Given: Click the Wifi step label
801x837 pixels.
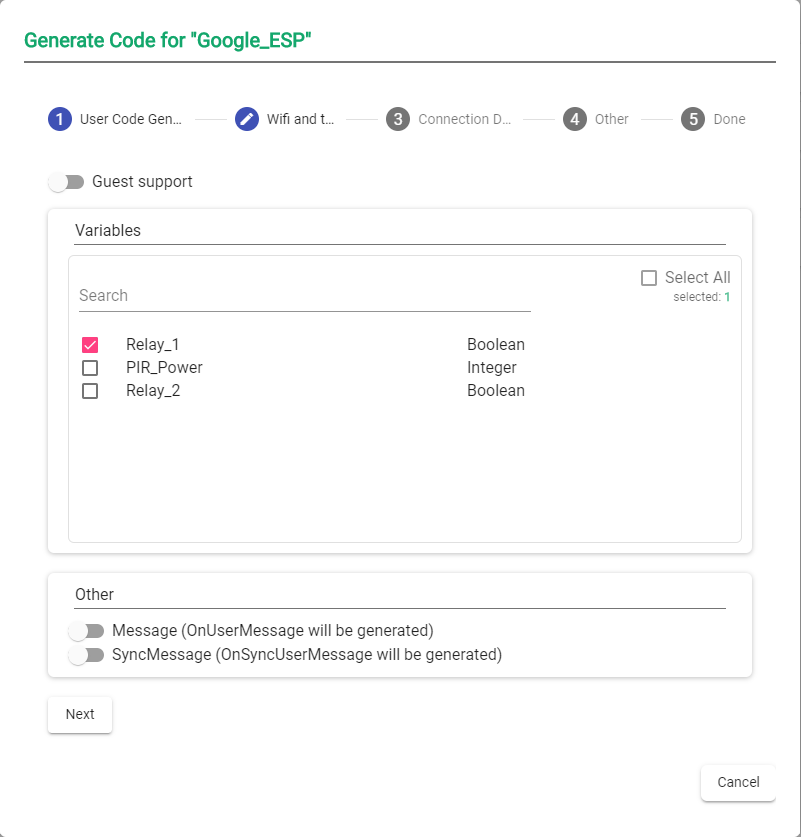Looking at the screenshot, I should pos(300,119).
